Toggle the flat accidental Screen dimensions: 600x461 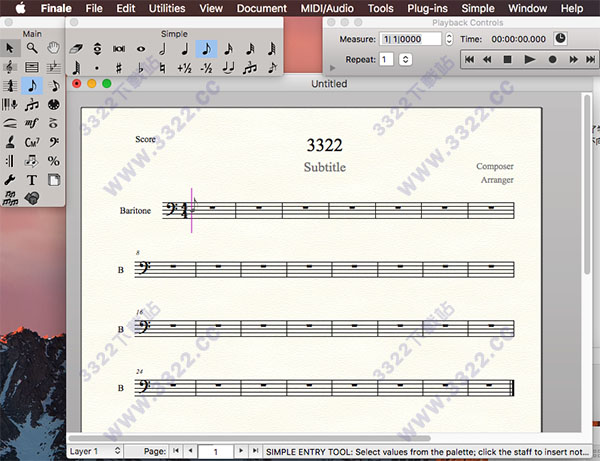(141, 68)
